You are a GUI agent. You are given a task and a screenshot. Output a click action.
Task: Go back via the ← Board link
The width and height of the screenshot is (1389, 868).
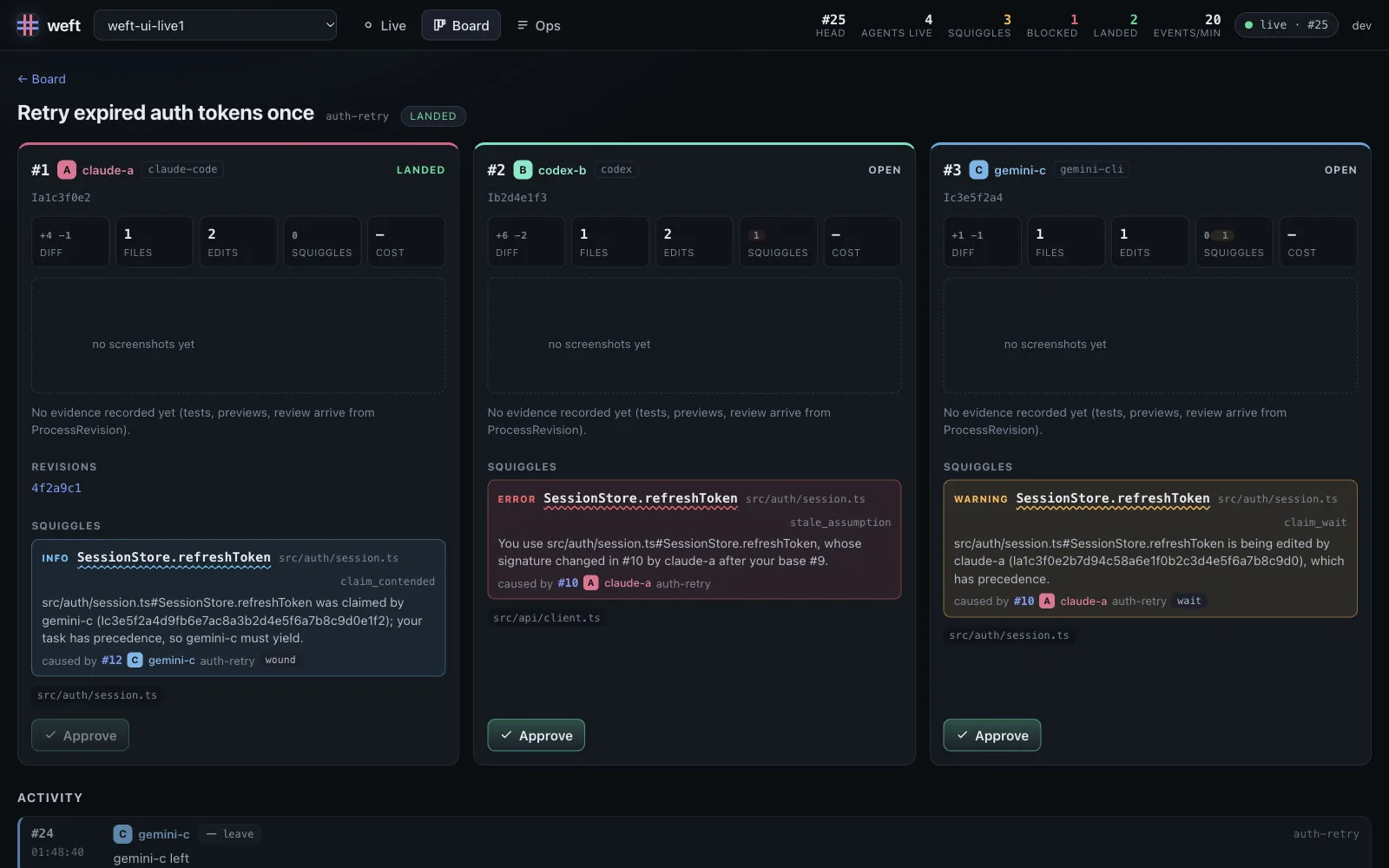click(42, 79)
